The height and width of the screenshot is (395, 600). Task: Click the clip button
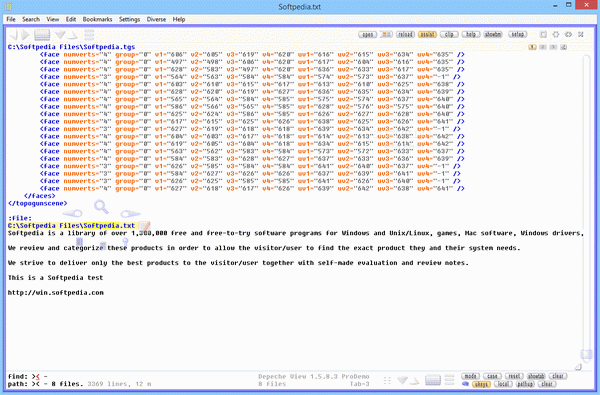click(x=449, y=34)
